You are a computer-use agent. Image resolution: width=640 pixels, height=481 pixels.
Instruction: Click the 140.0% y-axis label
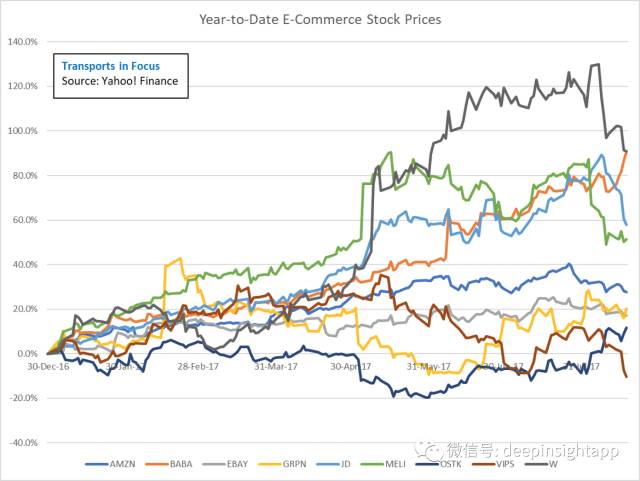(x=23, y=42)
